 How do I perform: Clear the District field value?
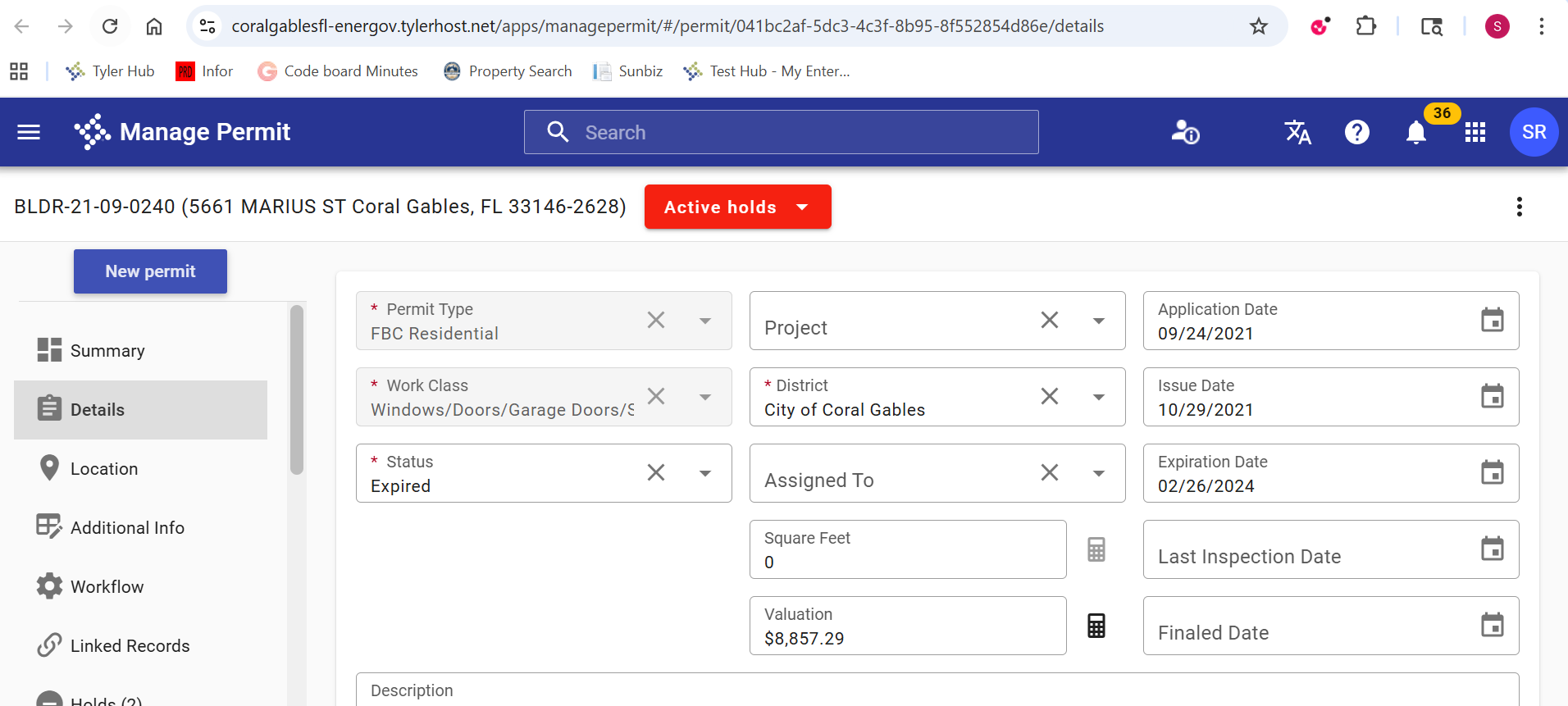[1049, 396]
